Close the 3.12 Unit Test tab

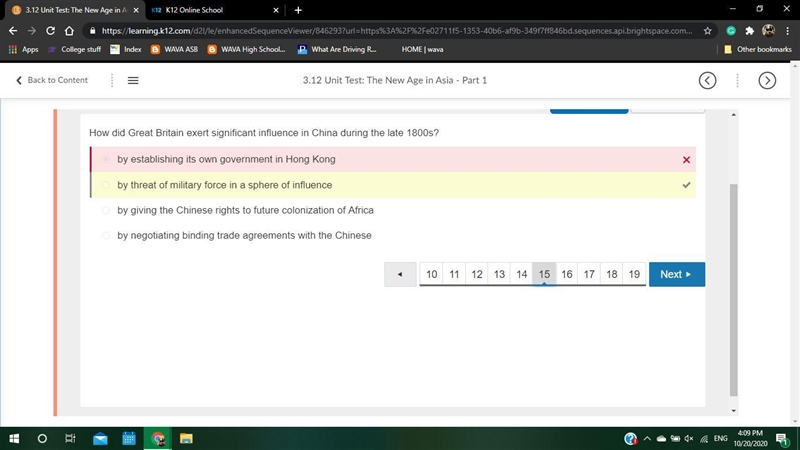136,10
